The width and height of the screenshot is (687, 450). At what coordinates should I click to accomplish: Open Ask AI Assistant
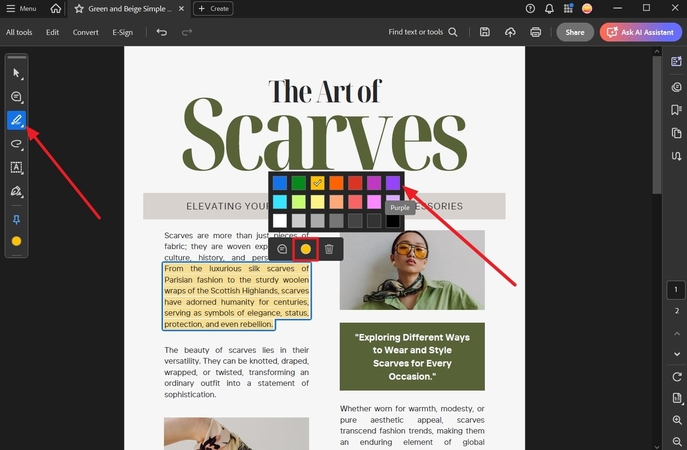641,32
